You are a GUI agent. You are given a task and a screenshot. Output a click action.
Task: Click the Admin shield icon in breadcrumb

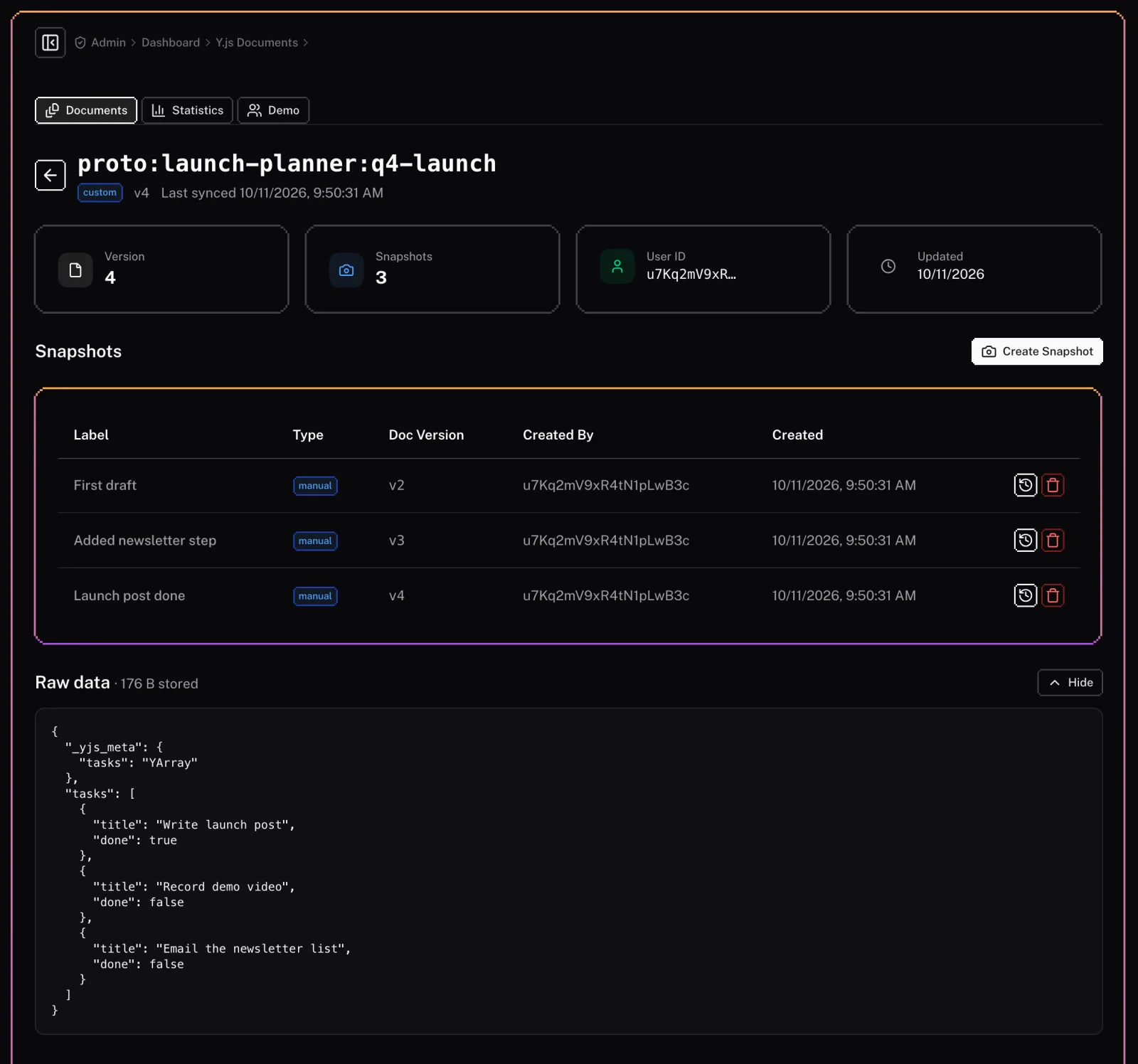pos(80,43)
